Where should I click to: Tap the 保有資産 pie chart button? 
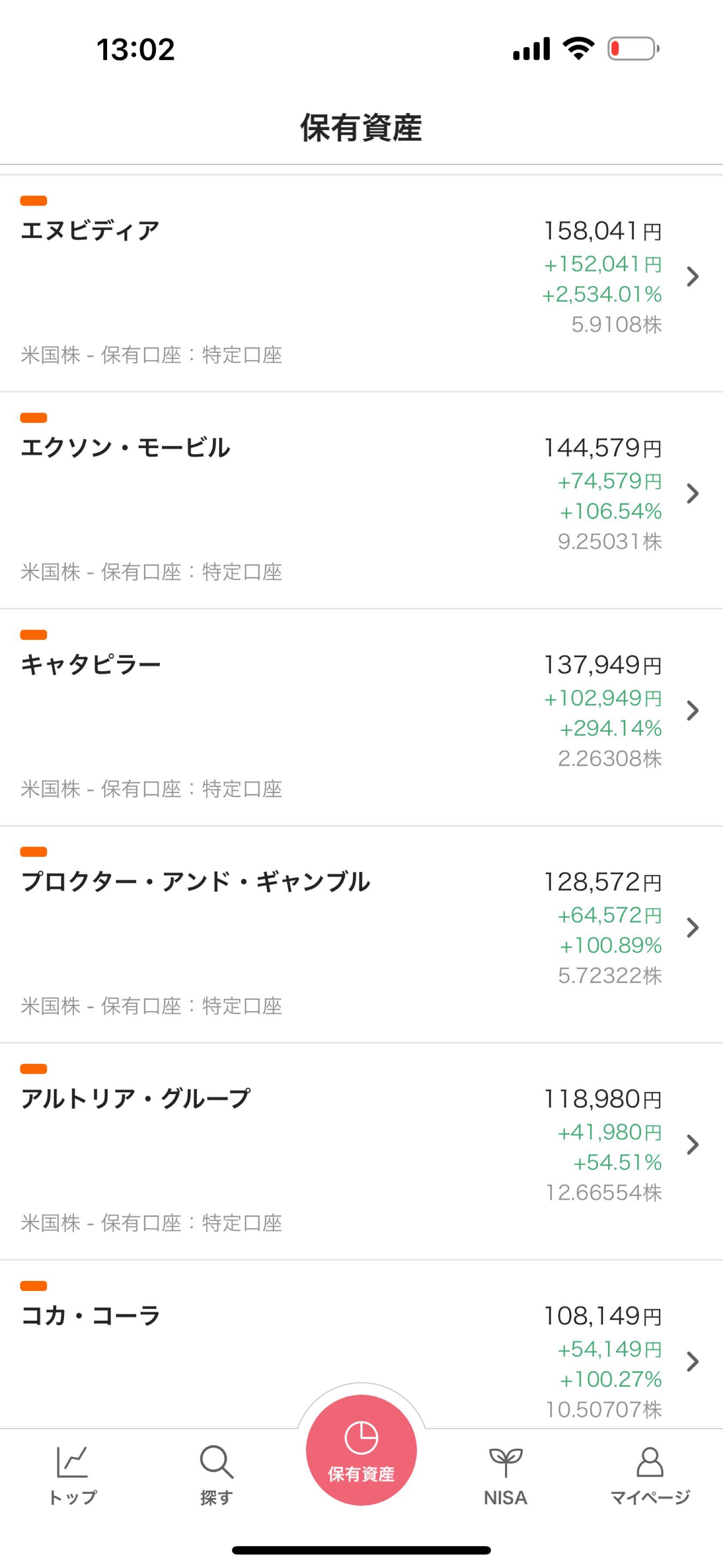(361, 1450)
